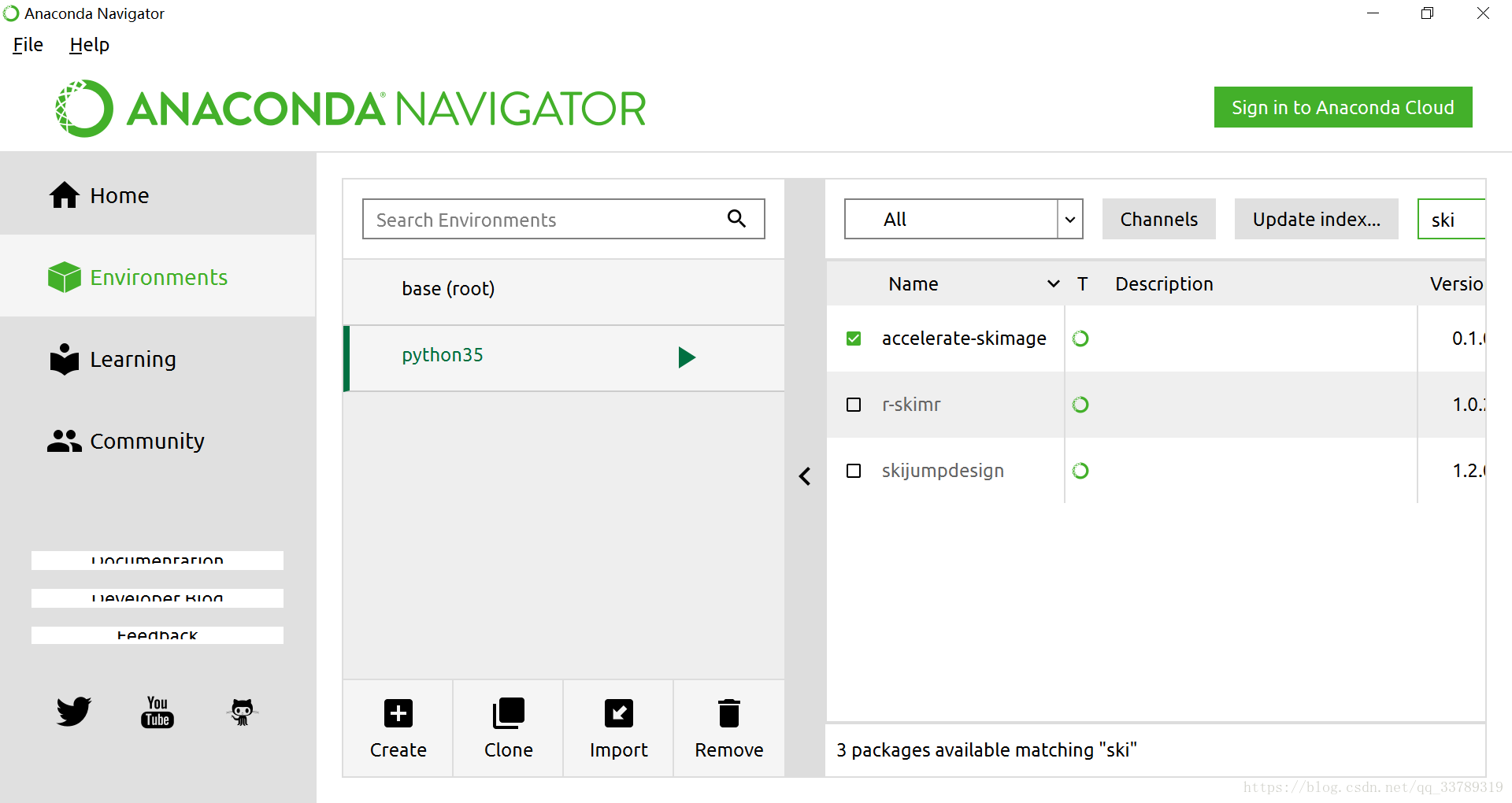Collapse the environments panel with the left chevron
This screenshot has height=803, width=1512.
805,476
